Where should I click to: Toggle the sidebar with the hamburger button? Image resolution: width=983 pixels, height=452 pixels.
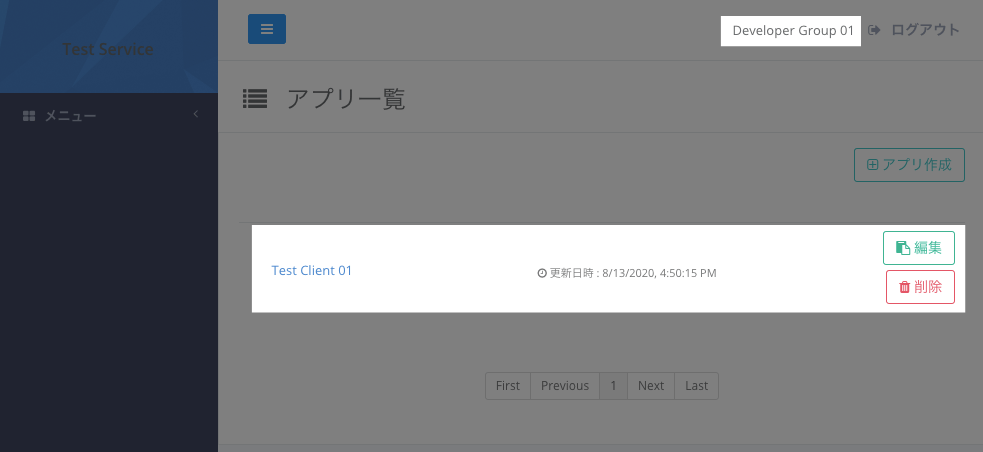click(266, 29)
